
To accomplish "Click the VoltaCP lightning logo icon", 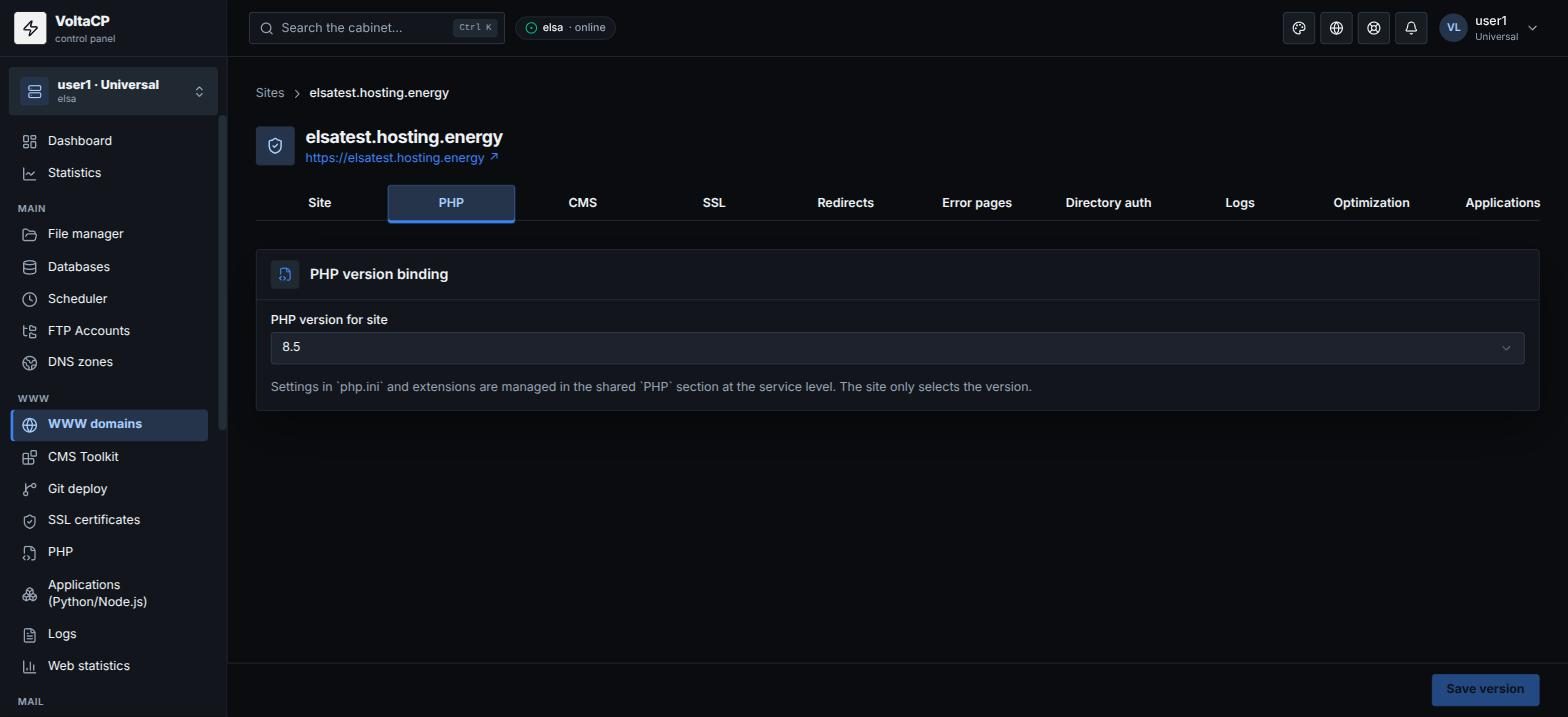I will point(30,28).
